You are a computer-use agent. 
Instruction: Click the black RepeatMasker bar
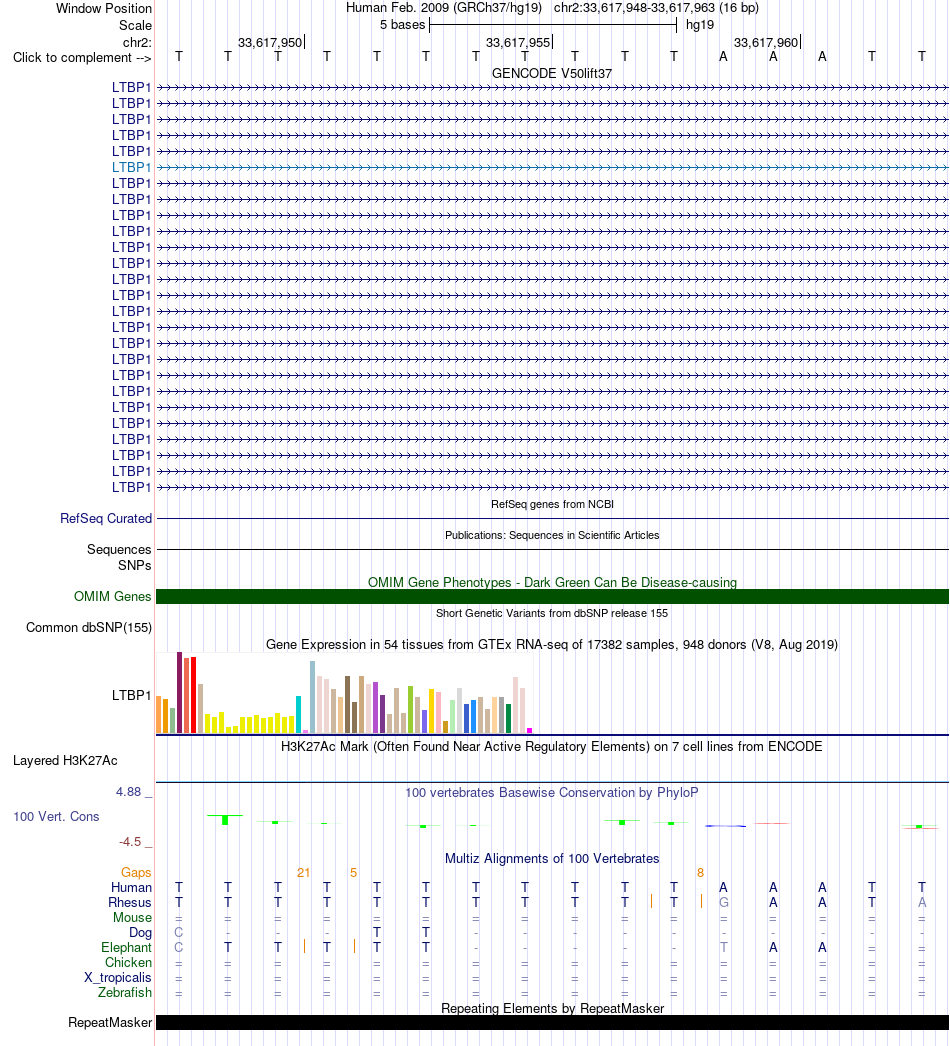[x=552, y=1023]
